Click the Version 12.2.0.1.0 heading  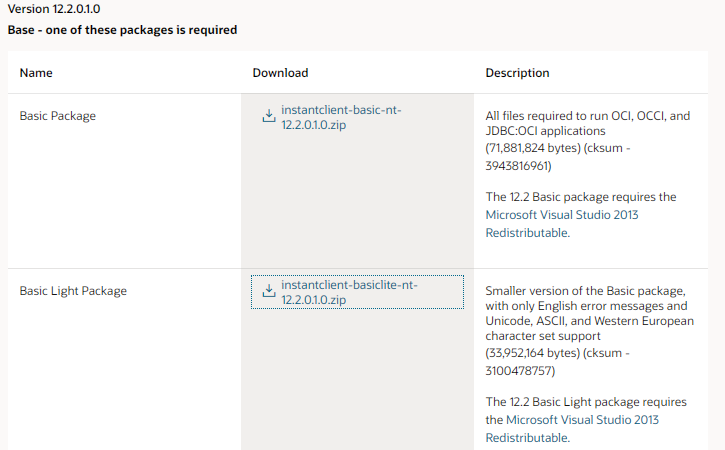(54, 9)
